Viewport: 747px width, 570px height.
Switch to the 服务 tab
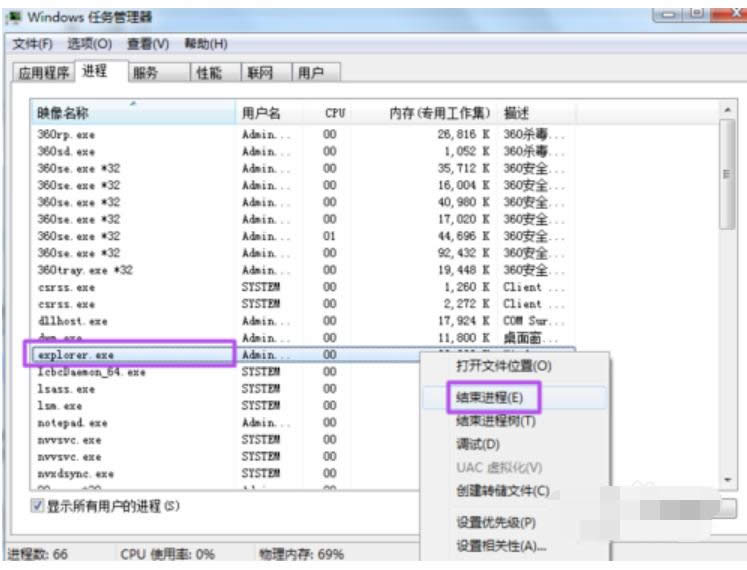pyautogui.click(x=146, y=73)
